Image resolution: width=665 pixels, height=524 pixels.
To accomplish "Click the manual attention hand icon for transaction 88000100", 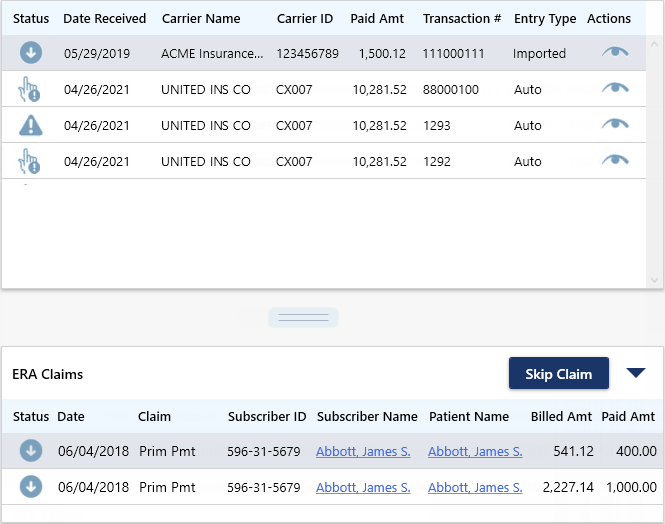I will pyautogui.click(x=29, y=89).
